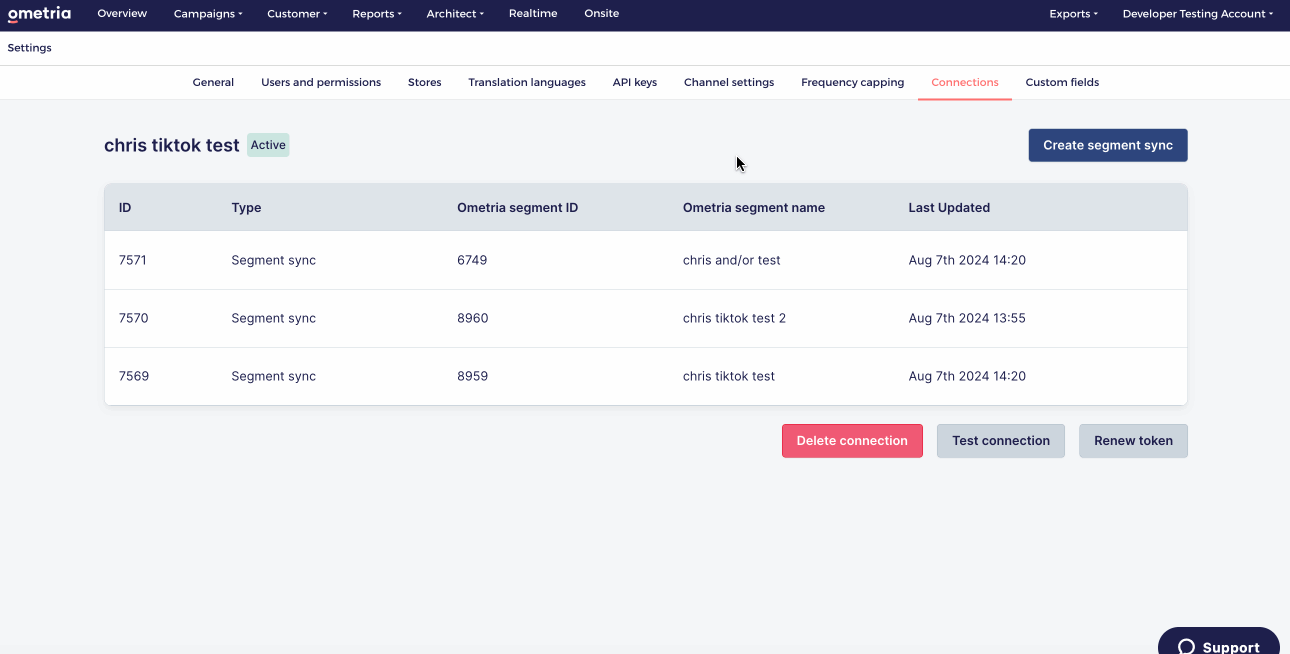Click the Settings breadcrumb
This screenshot has height=654, width=1290.
pyautogui.click(x=30, y=48)
